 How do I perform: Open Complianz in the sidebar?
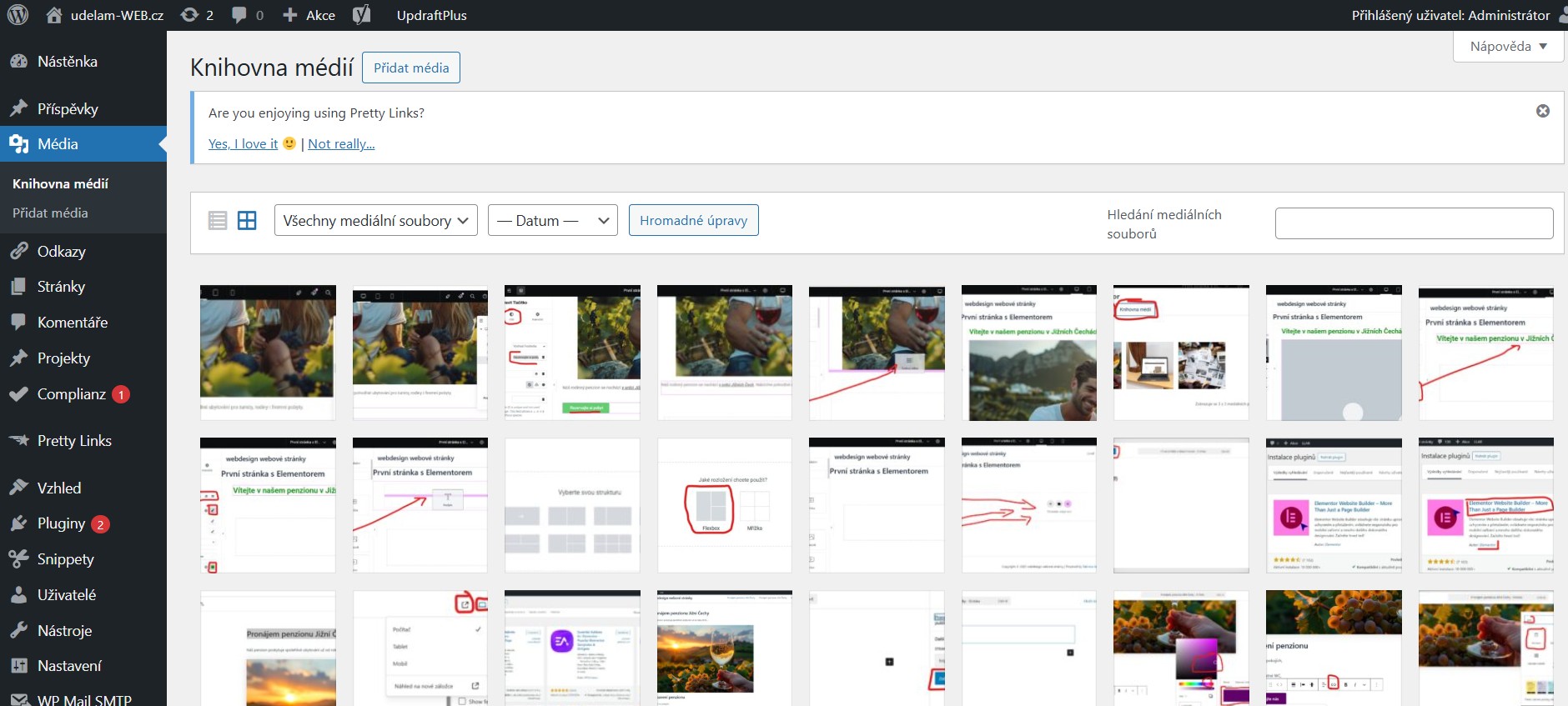tap(71, 394)
